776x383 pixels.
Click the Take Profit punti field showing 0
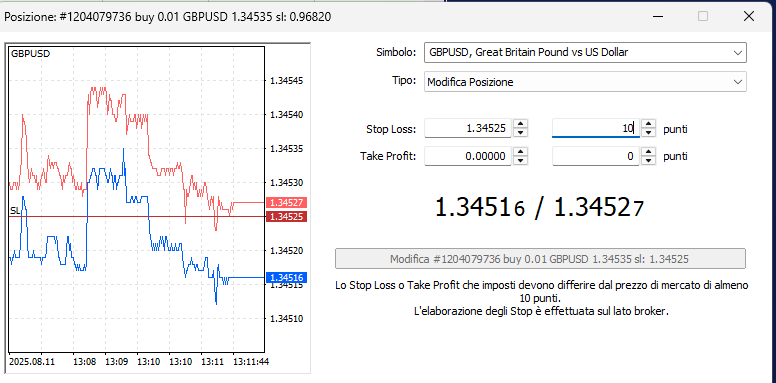(x=595, y=157)
